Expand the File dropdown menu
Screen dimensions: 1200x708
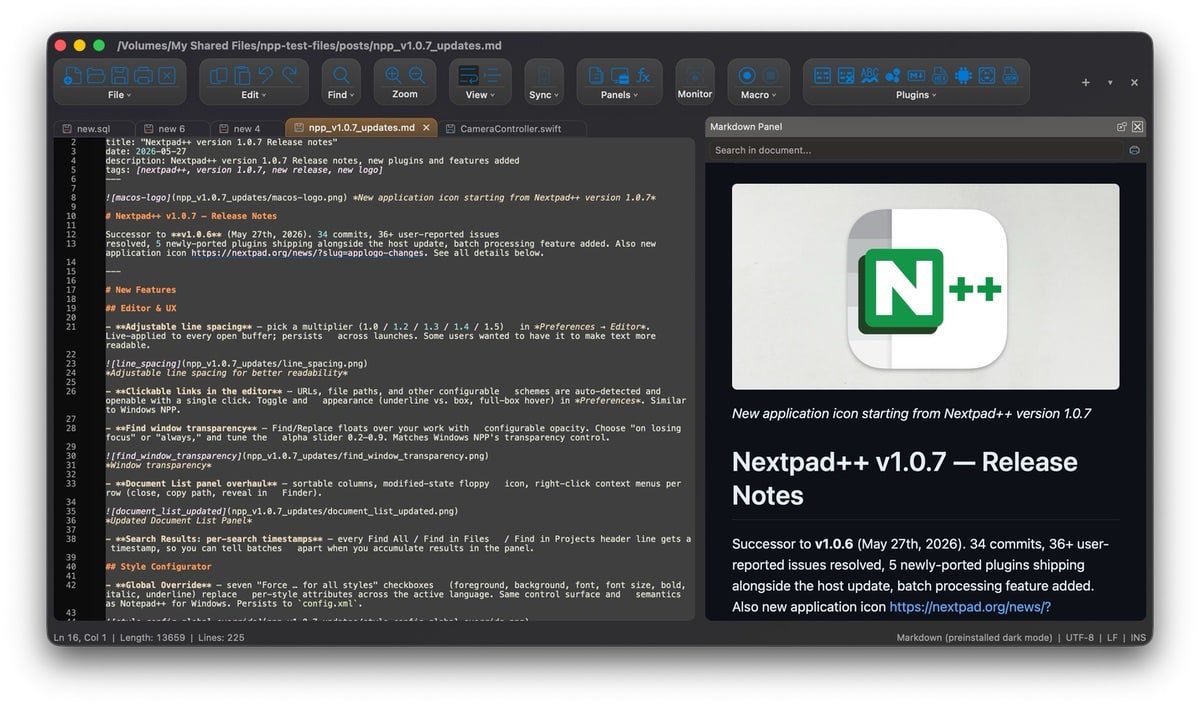tap(119, 95)
